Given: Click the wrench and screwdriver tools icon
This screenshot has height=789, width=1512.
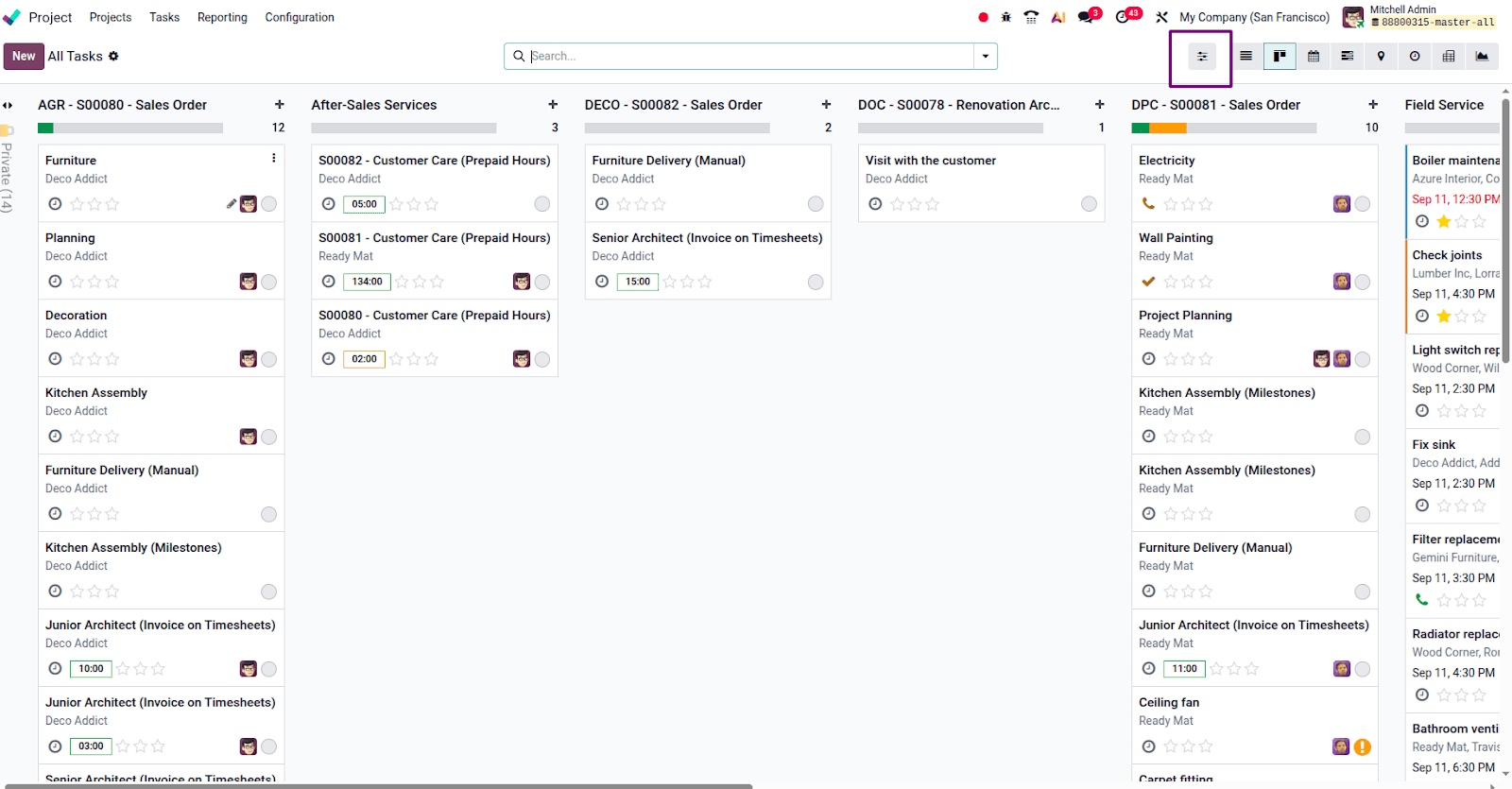Looking at the screenshot, I should point(1161,17).
